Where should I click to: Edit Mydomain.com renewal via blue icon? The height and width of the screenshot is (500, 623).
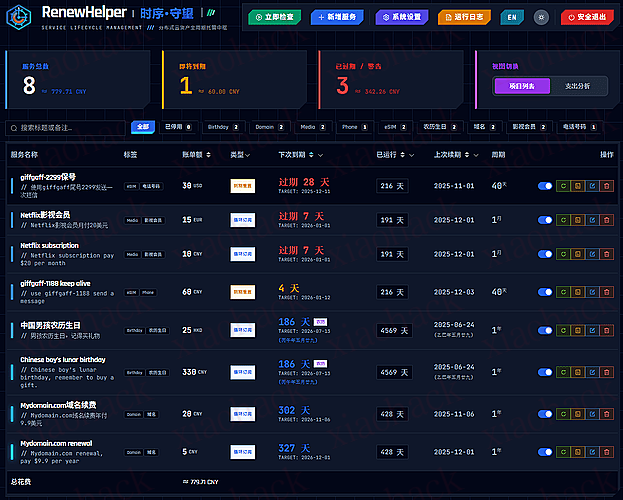click(x=592, y=452)
